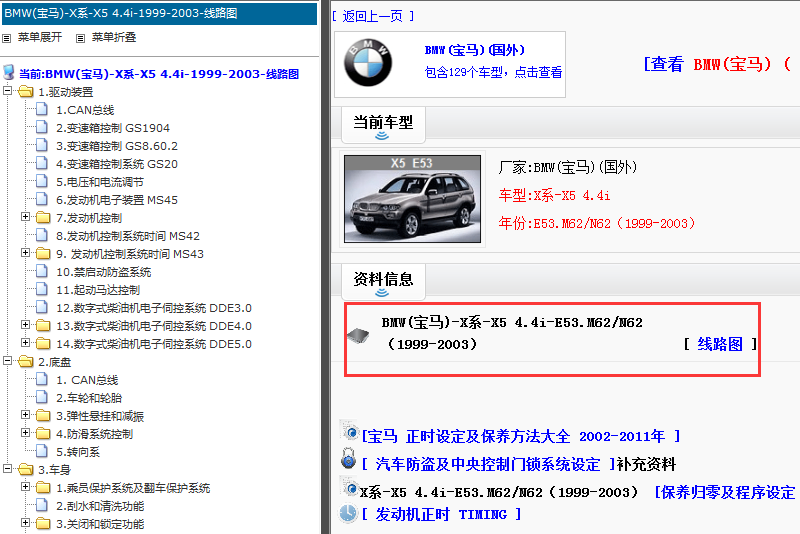Click document icon of 2.变速箱控制 GS1904

point(42,128)
